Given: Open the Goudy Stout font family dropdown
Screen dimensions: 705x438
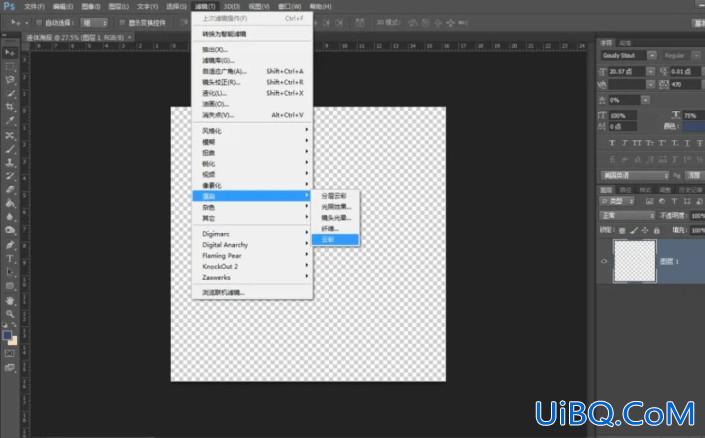Looking at the screenshot, I should click(651, 55).
